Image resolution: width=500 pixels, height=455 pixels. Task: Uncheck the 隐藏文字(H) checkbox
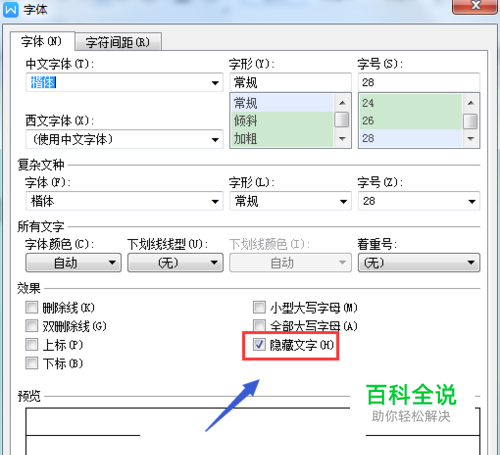click(259, 345)
